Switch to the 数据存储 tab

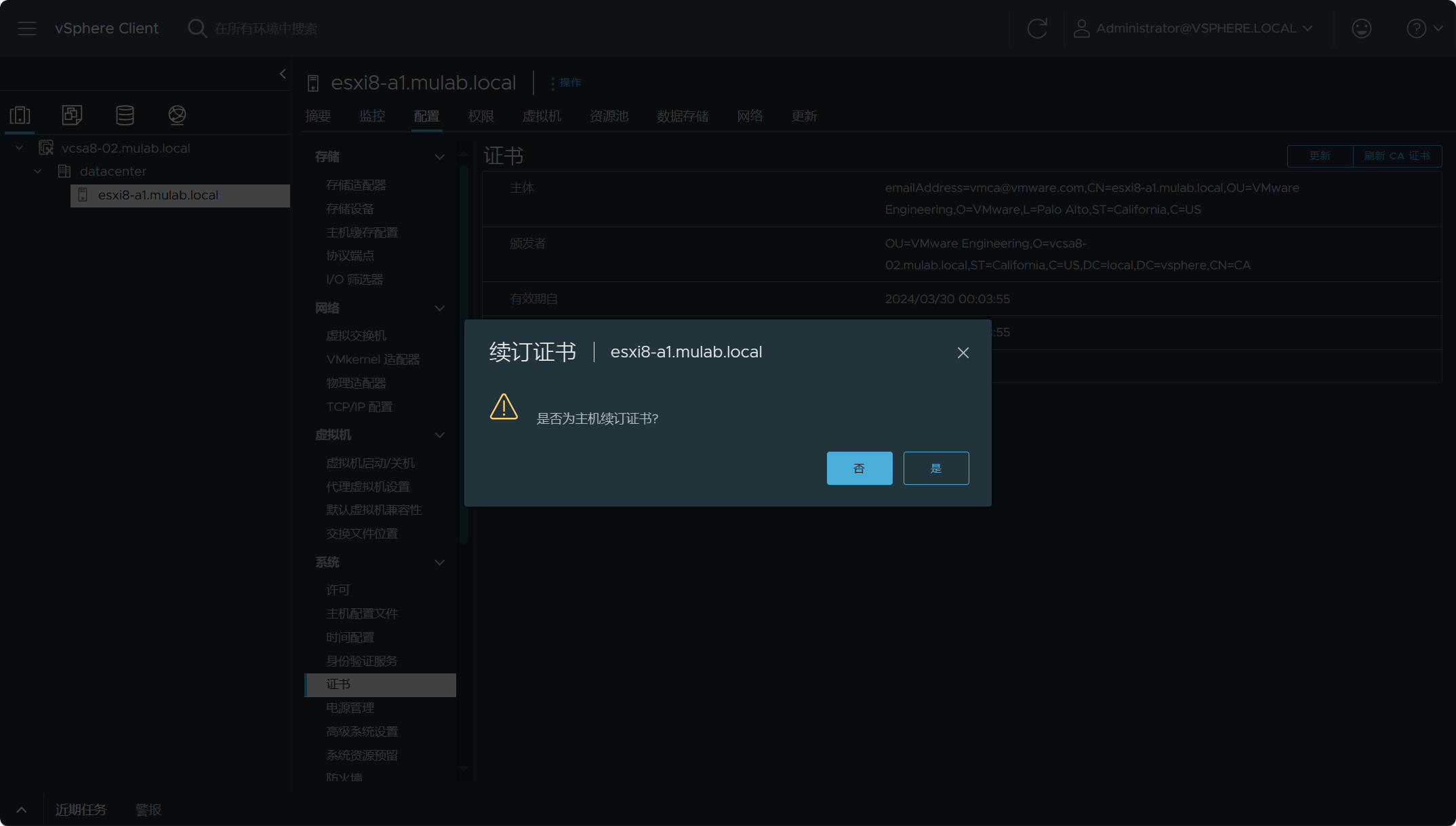(683, 116)
